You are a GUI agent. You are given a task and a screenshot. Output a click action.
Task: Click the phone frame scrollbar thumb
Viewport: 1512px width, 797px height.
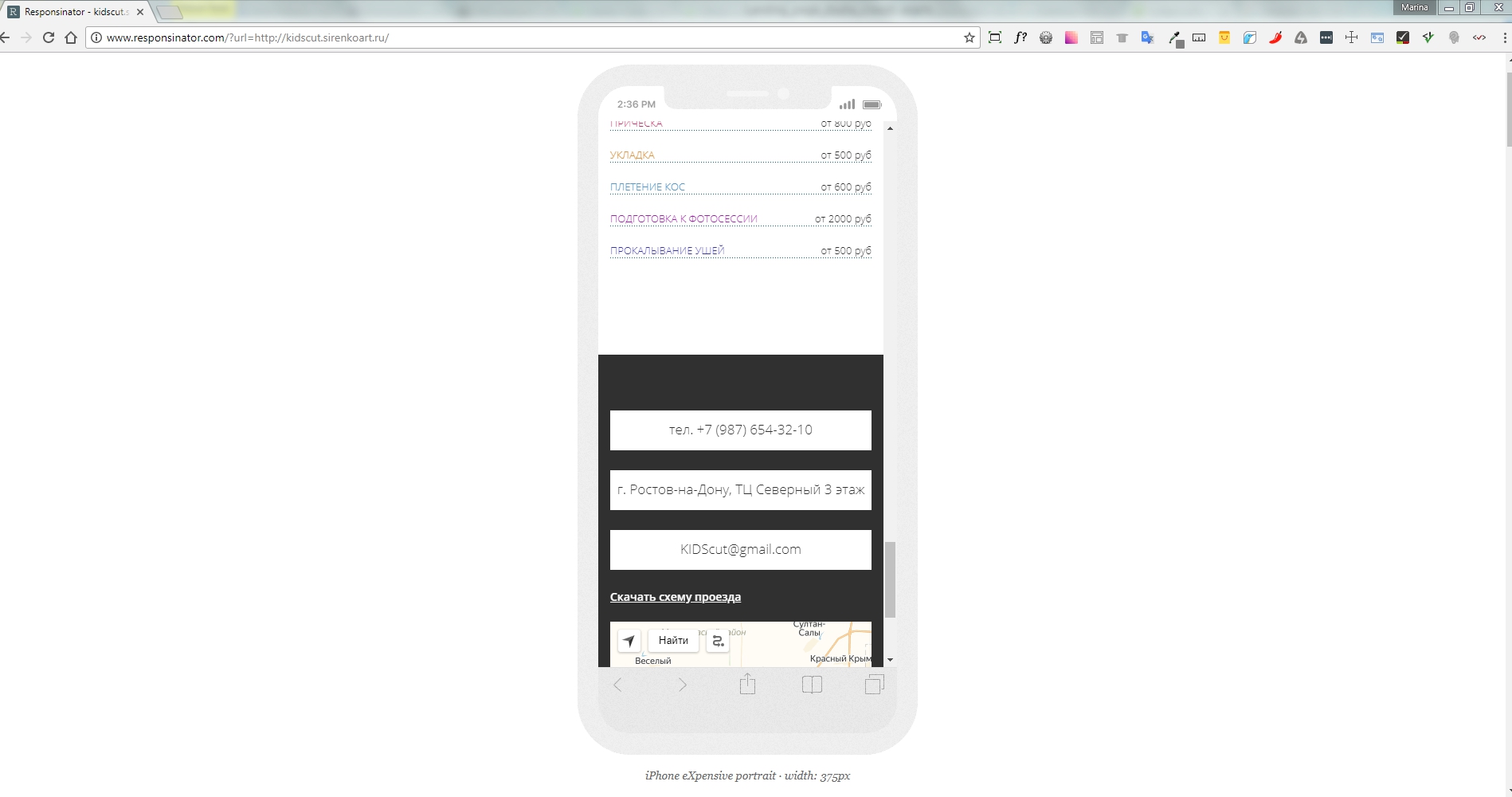[x=890, y=579]
